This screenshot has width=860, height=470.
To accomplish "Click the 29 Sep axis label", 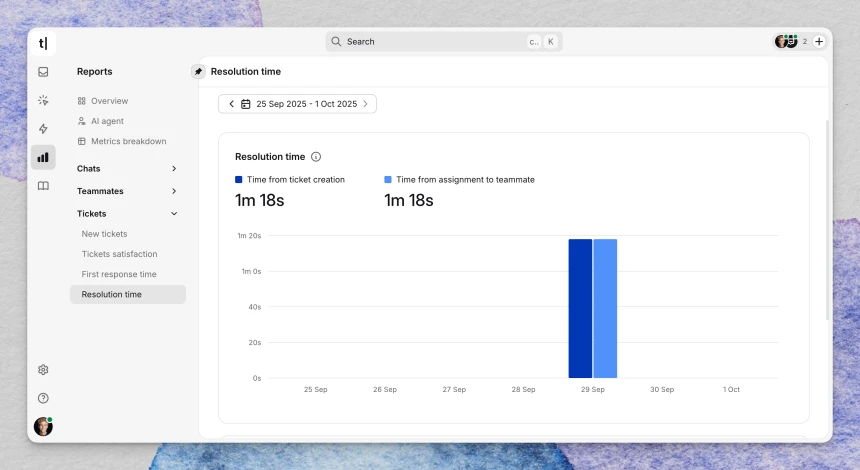I will (x=593, y=389).
